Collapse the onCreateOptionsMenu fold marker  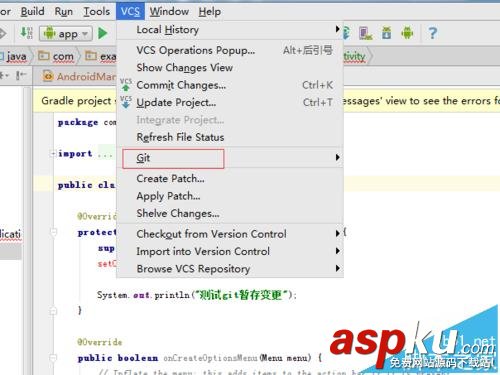[53, 358]
